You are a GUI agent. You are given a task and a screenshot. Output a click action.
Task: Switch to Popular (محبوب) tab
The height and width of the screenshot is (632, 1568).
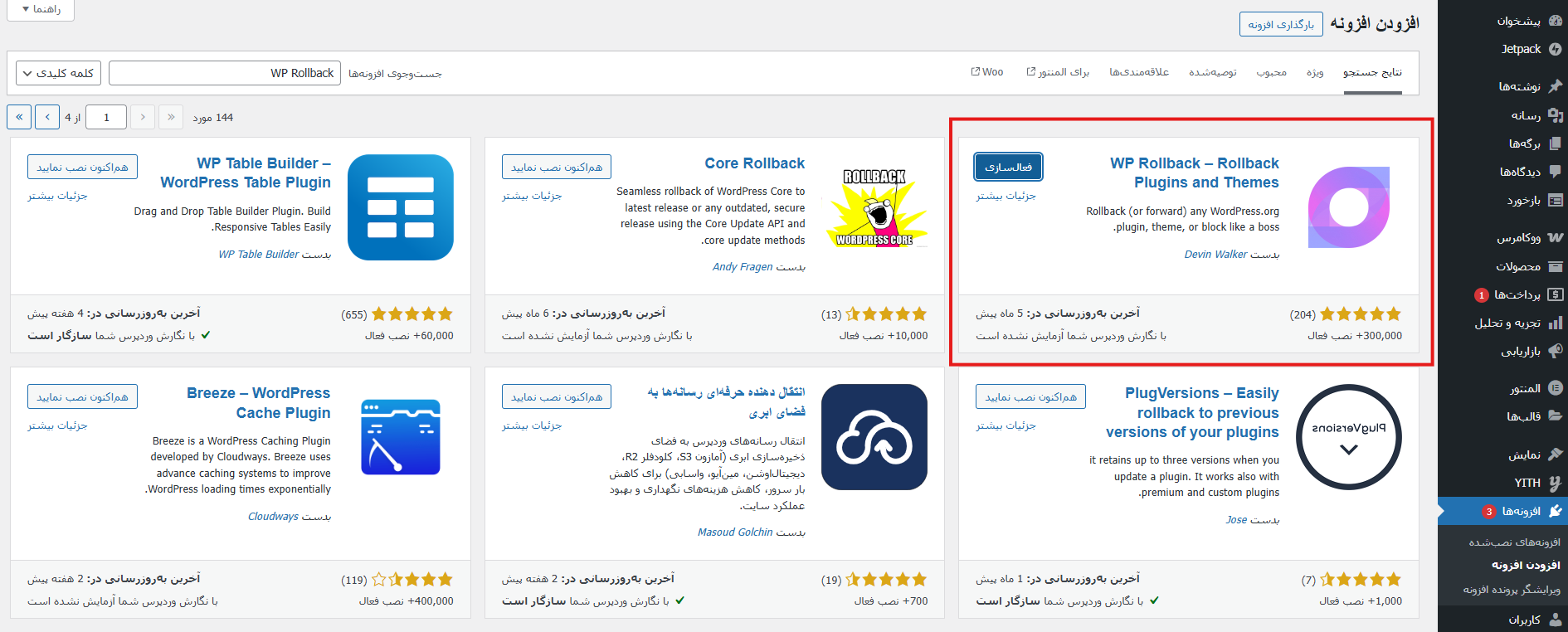click(x=1271, y=73)
